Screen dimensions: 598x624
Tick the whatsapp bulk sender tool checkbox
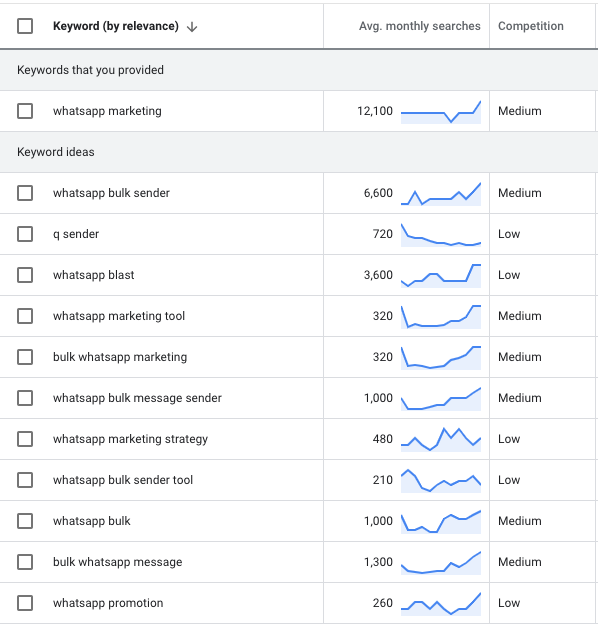click(25, 480)
